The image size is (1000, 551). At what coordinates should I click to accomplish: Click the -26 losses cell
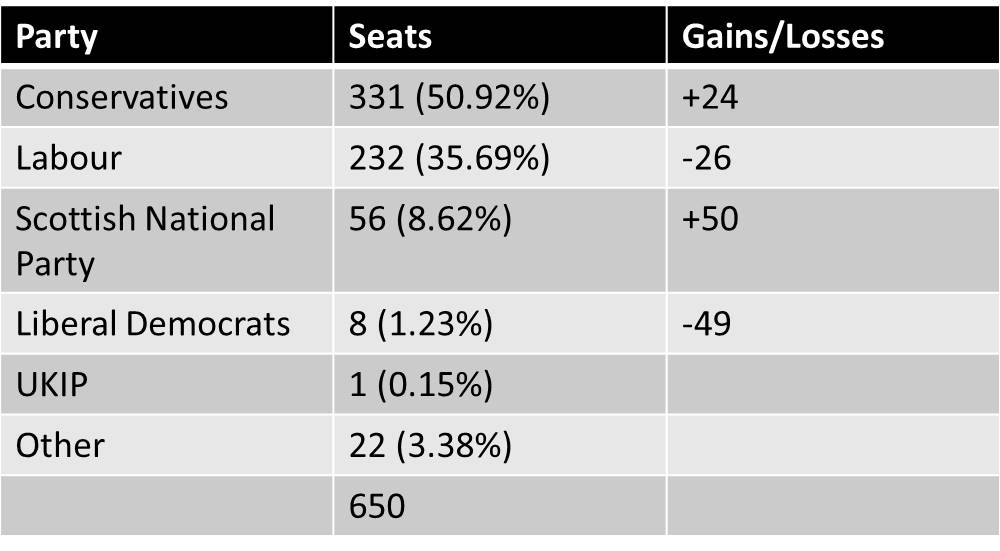click(706, 158)
